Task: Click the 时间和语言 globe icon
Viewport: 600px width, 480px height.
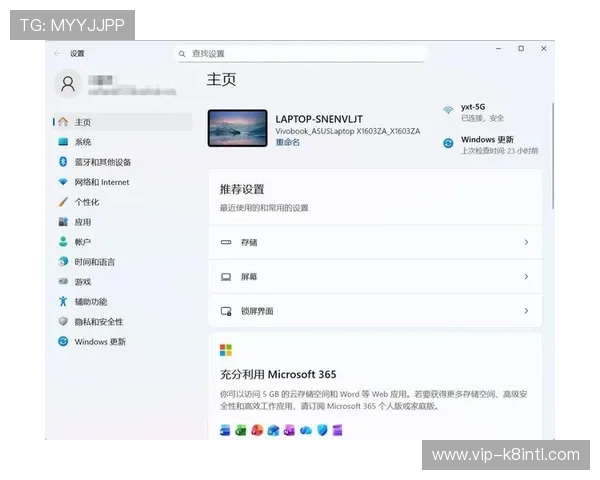Action: point(63,261)
